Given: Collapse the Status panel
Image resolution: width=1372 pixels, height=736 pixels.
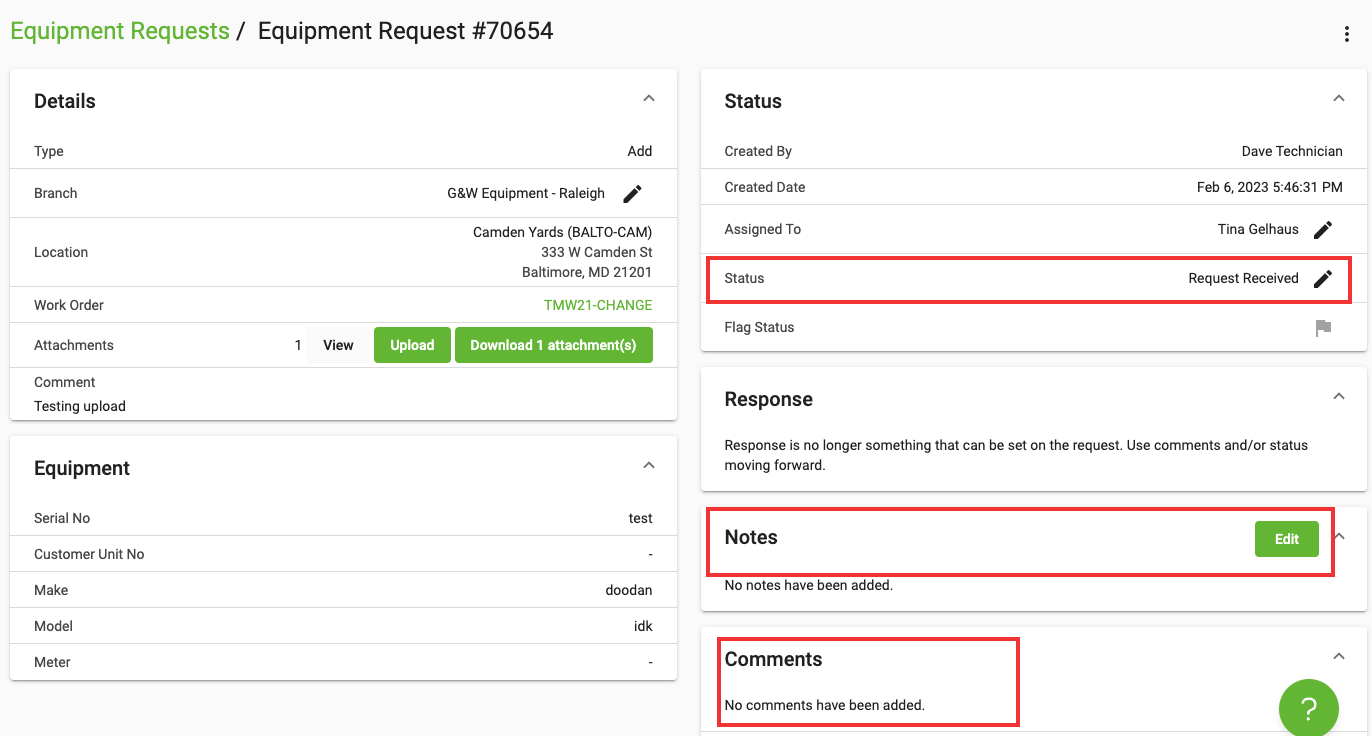Looking at the screenshot, I should (1339, 98).
